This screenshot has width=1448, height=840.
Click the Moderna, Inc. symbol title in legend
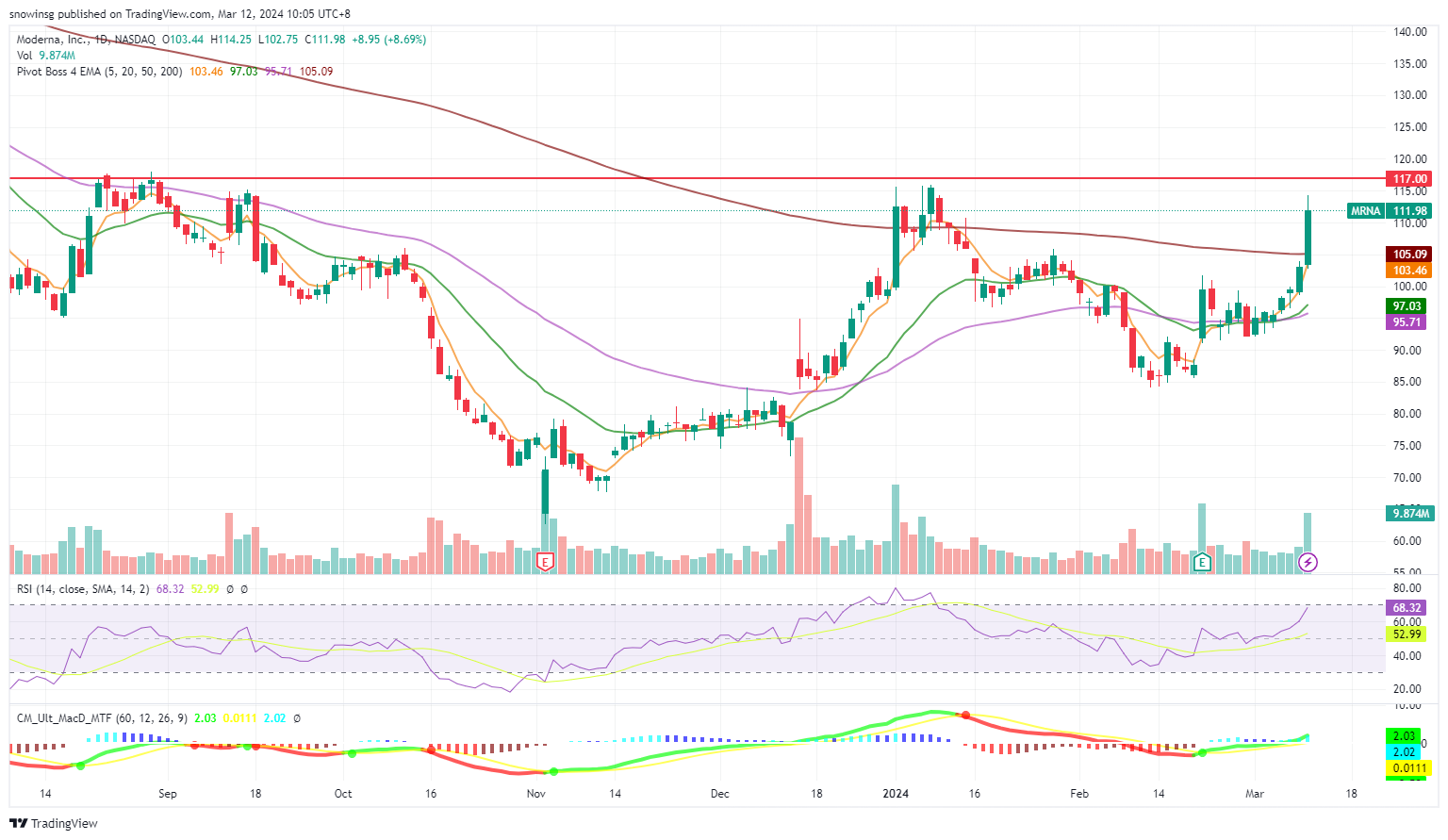[53, 40]
